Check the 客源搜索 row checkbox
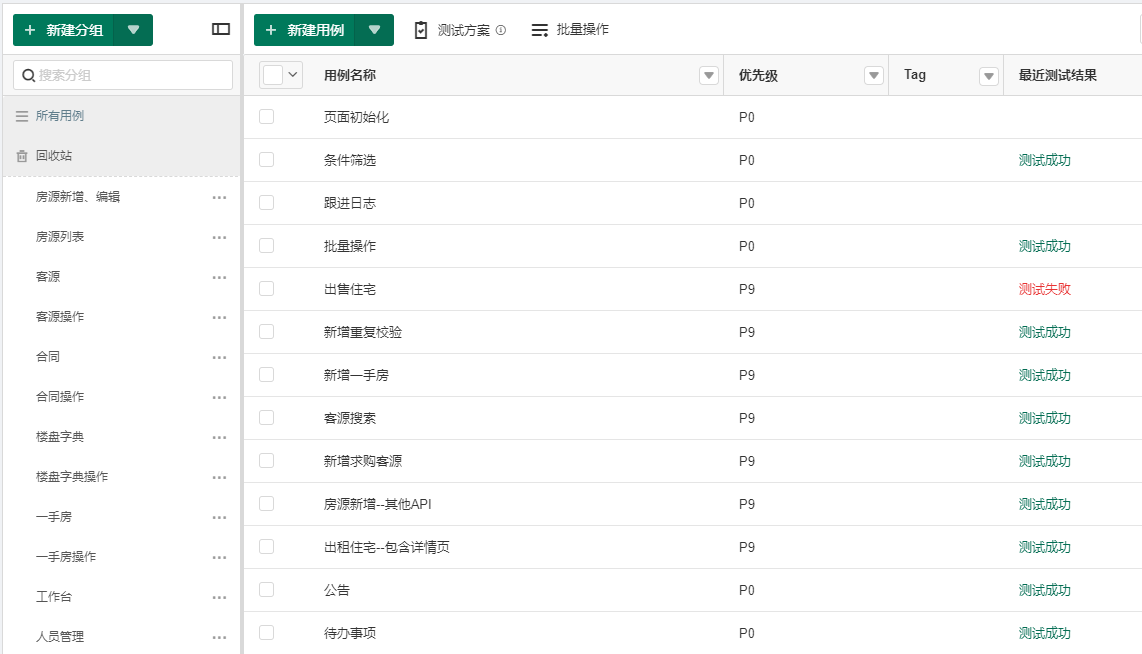1142x654 pixels. pyautogui.click(x=267, y=417)
